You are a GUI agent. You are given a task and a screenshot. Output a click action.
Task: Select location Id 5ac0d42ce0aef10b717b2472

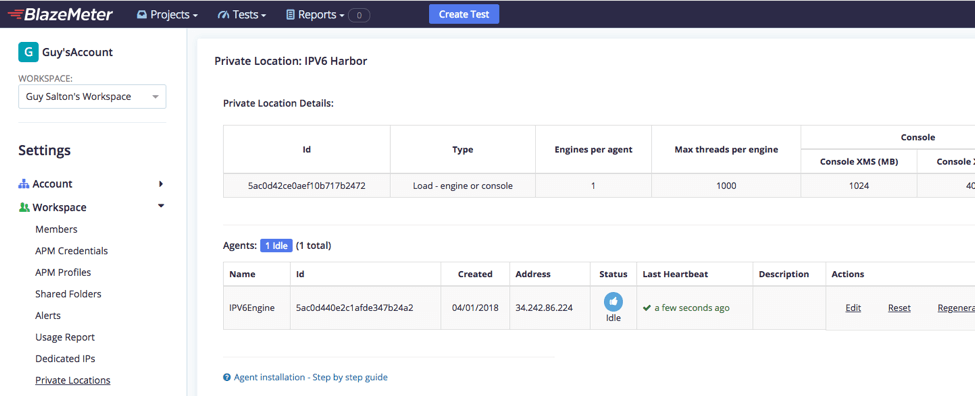(307, 186)
